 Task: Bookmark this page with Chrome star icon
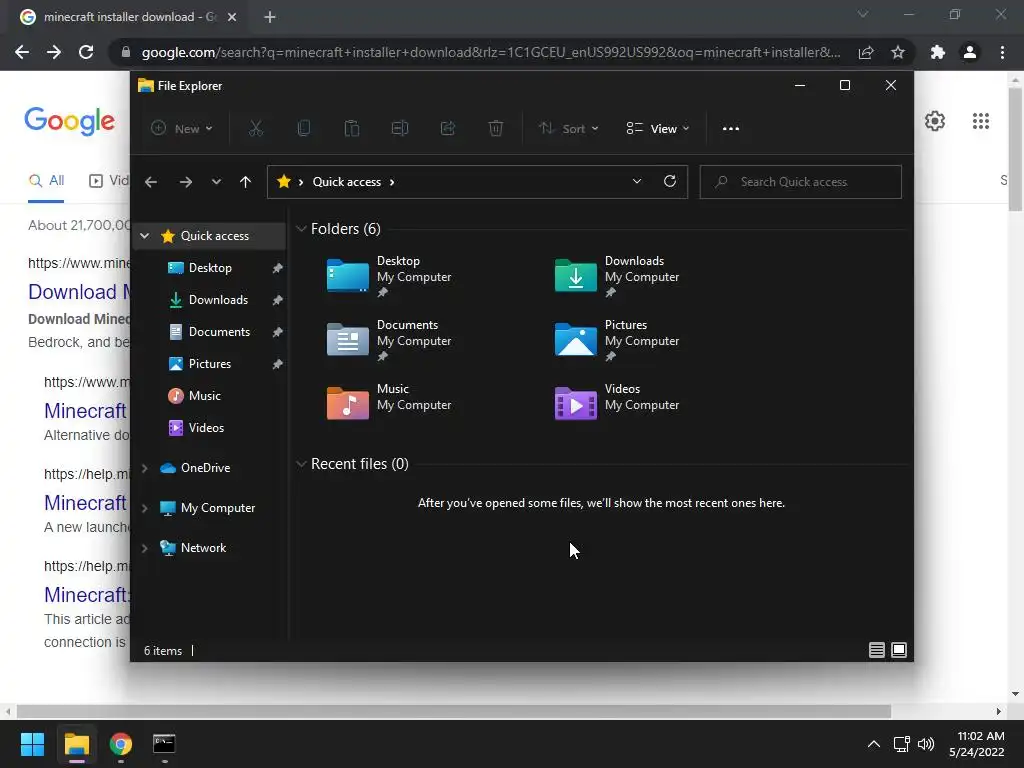tap(898, 52)
